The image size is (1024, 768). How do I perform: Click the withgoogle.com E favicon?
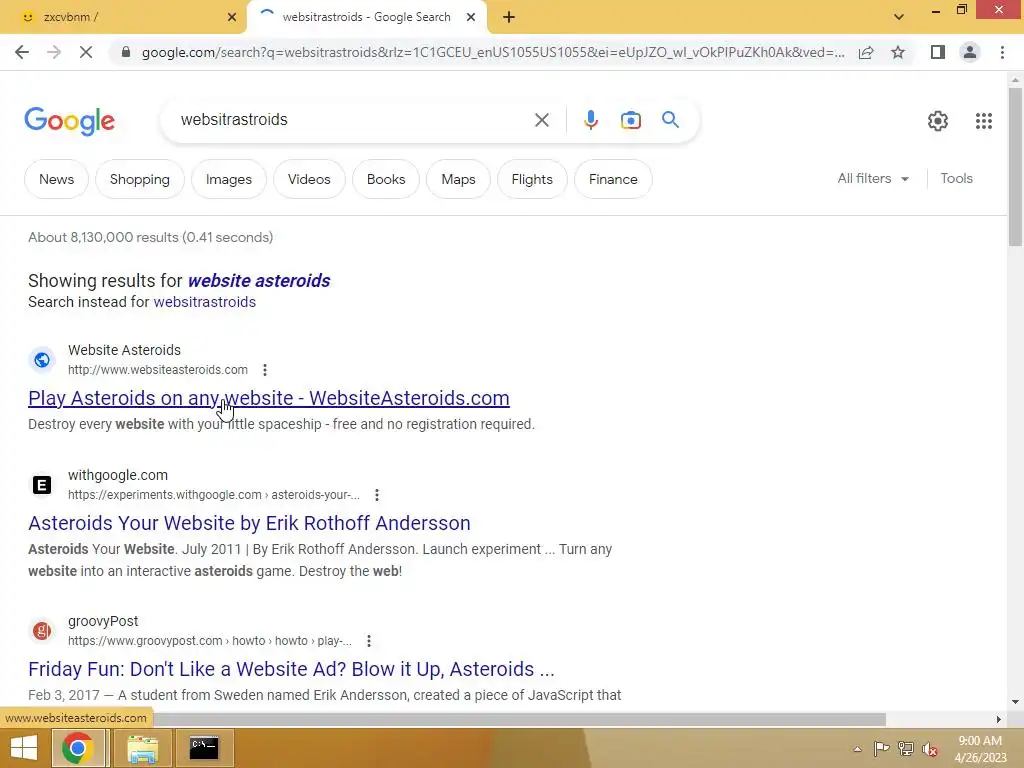(x=42, y=485)
